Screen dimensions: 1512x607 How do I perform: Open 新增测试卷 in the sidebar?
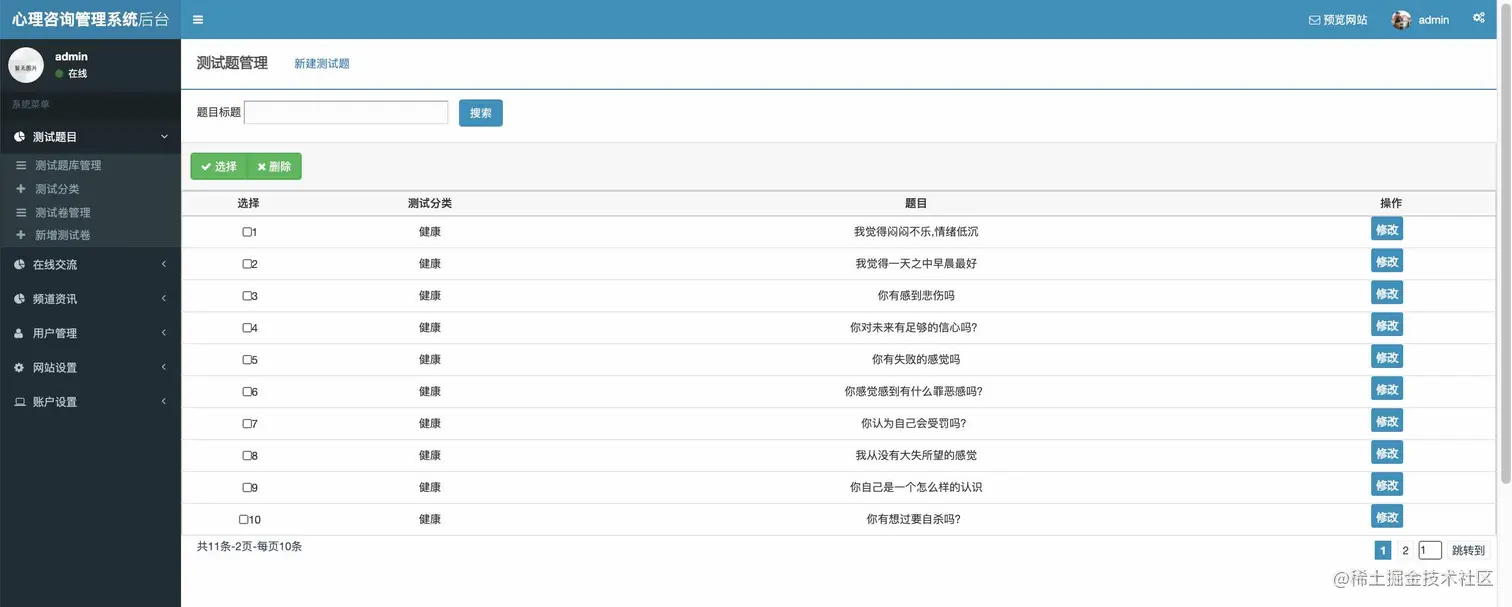pos(63,235)
